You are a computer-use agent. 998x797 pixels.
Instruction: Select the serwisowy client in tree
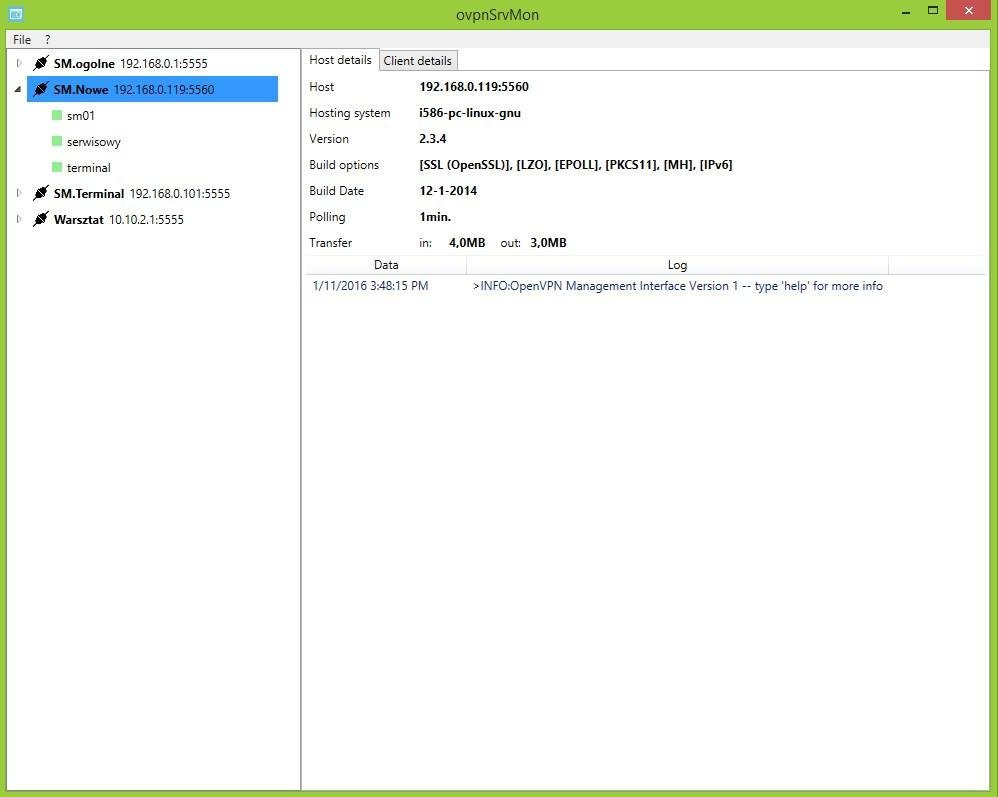click(x=94, y=141)
